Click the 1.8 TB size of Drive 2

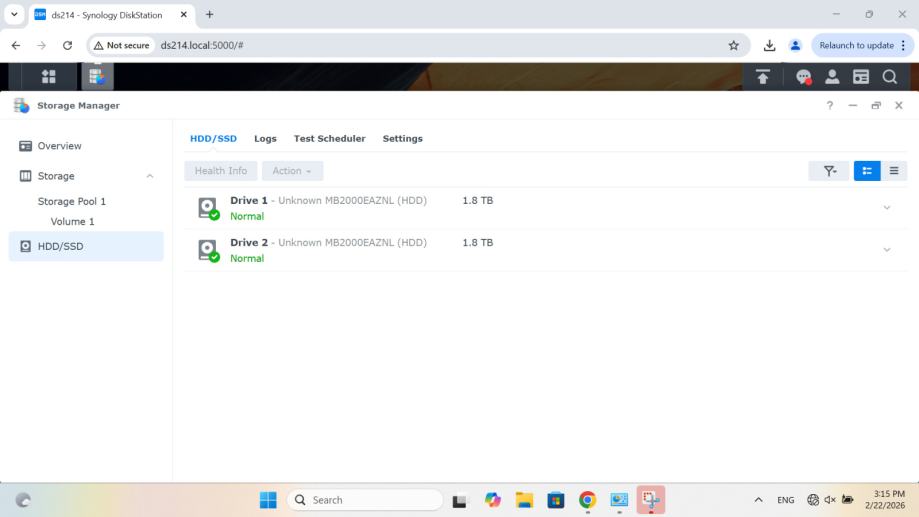[x=478, y=243]
